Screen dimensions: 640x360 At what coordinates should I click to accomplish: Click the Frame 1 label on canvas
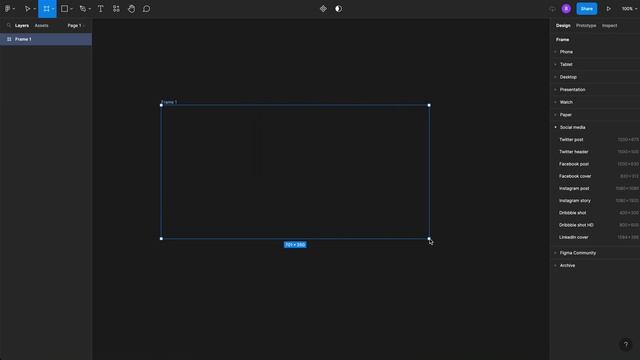point(169,102)
